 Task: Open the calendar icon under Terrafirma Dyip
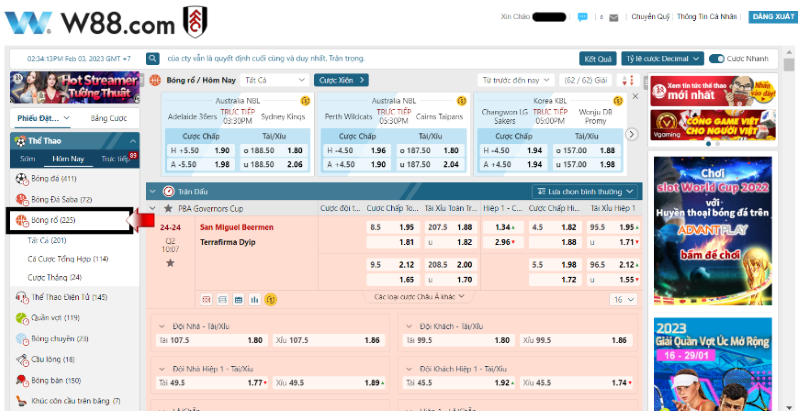[238, 300]
